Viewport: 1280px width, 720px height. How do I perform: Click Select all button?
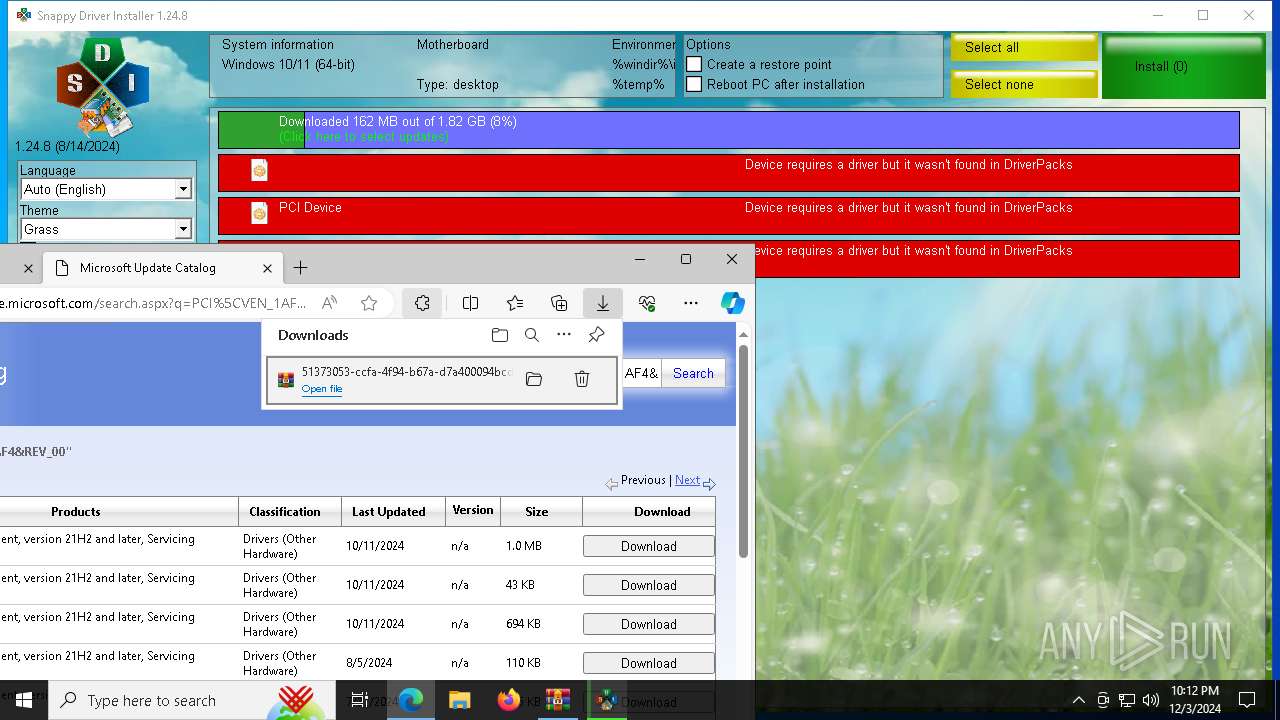coord(1024,47)
